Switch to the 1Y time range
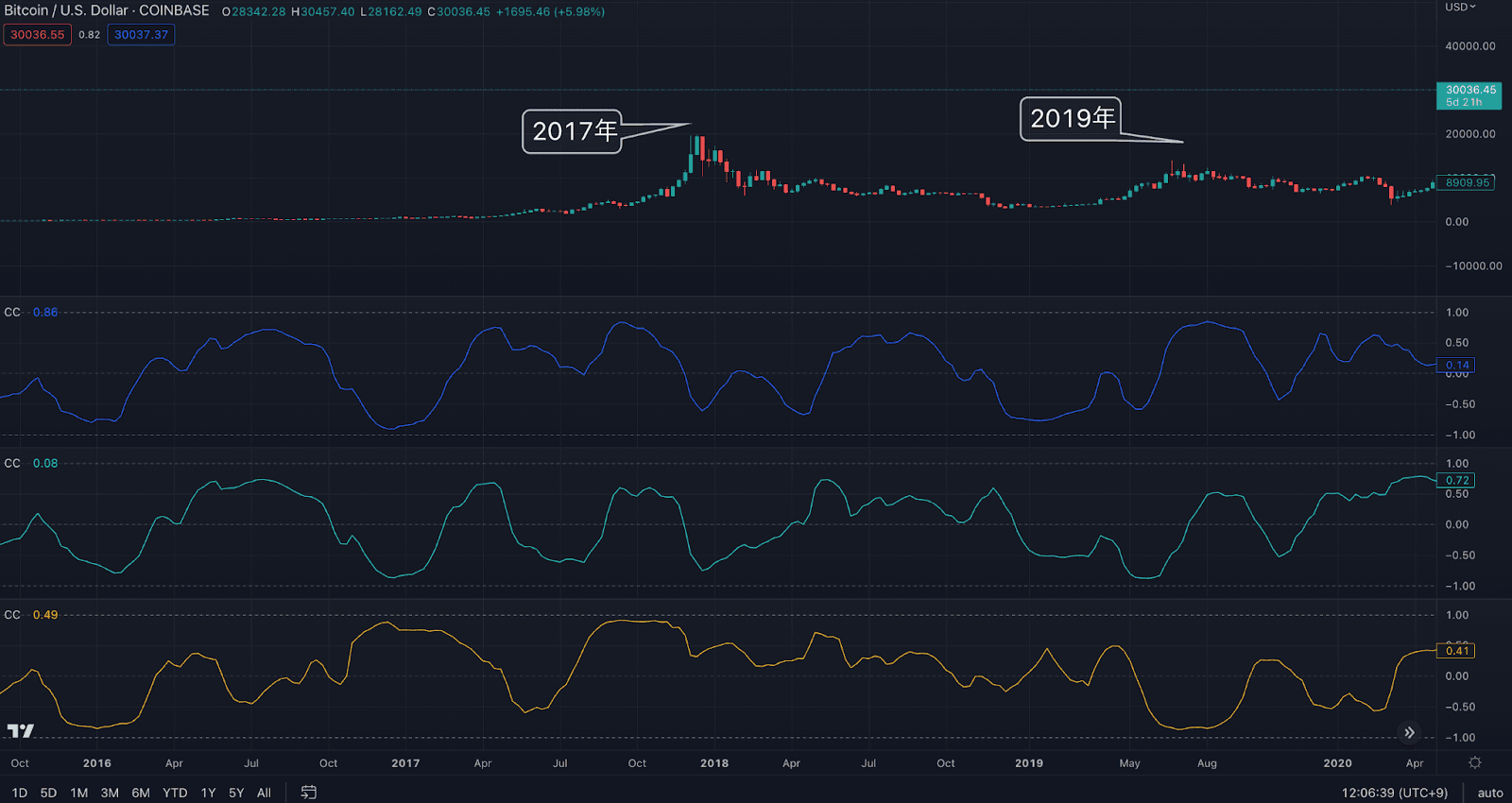Screen dimensions: 1512x803 (208, 793)
